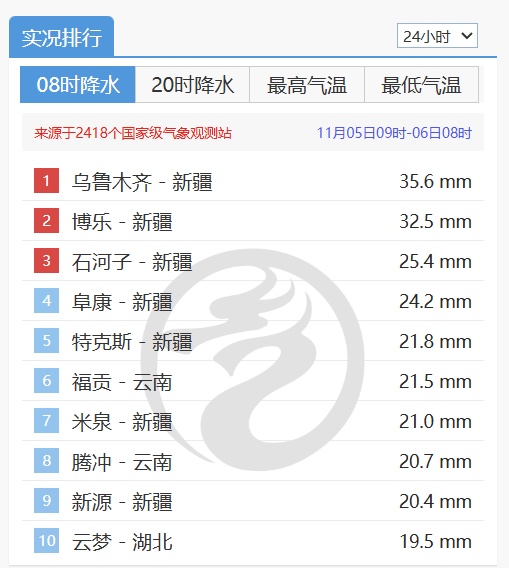Select the 新源 - 新疆 row name
This screenshot has width=509, height=568.
click(x=122, y=502)
